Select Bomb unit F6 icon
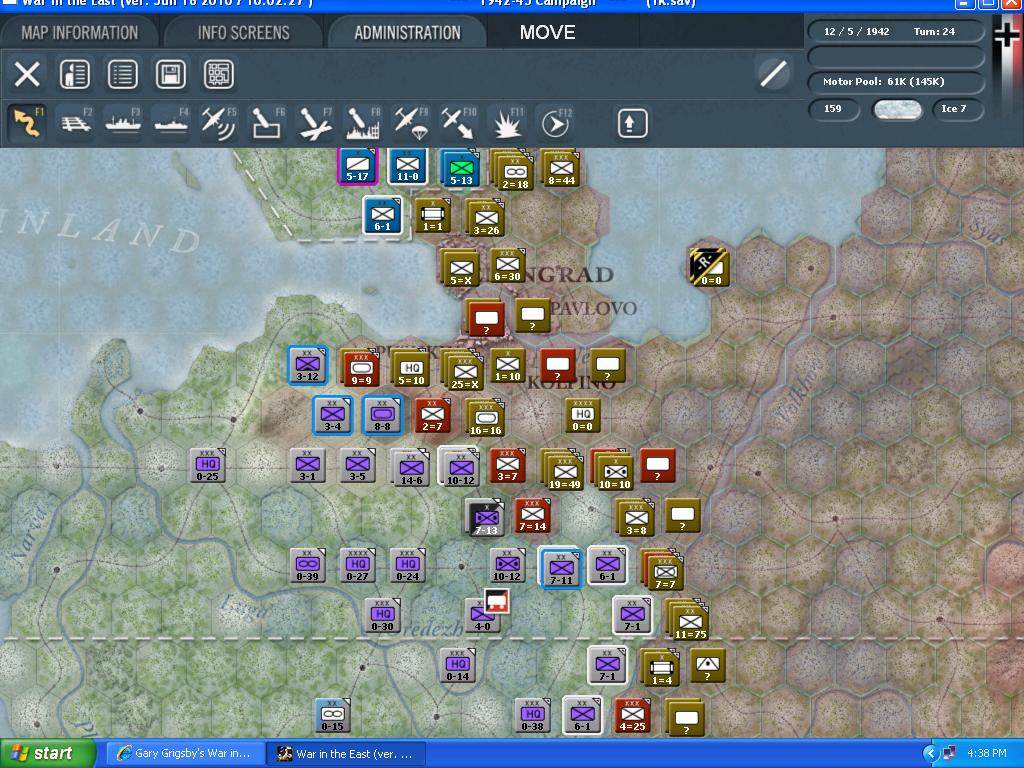1024x768 pixels. [267, 123]
